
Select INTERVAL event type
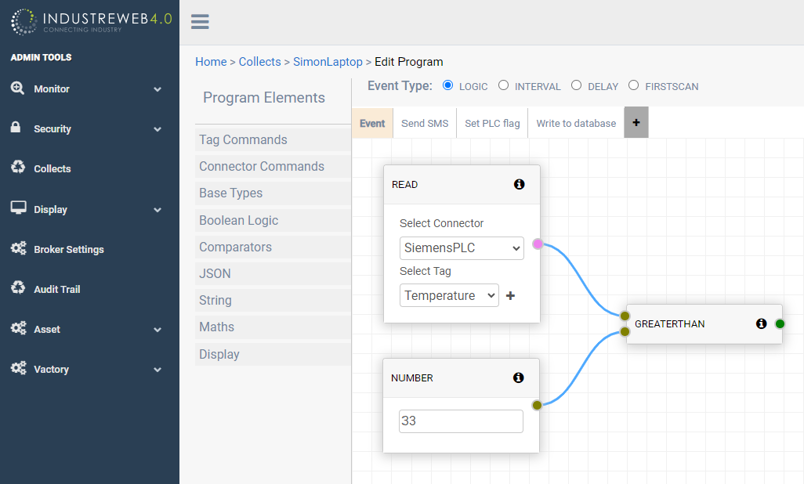pos(504,85)
